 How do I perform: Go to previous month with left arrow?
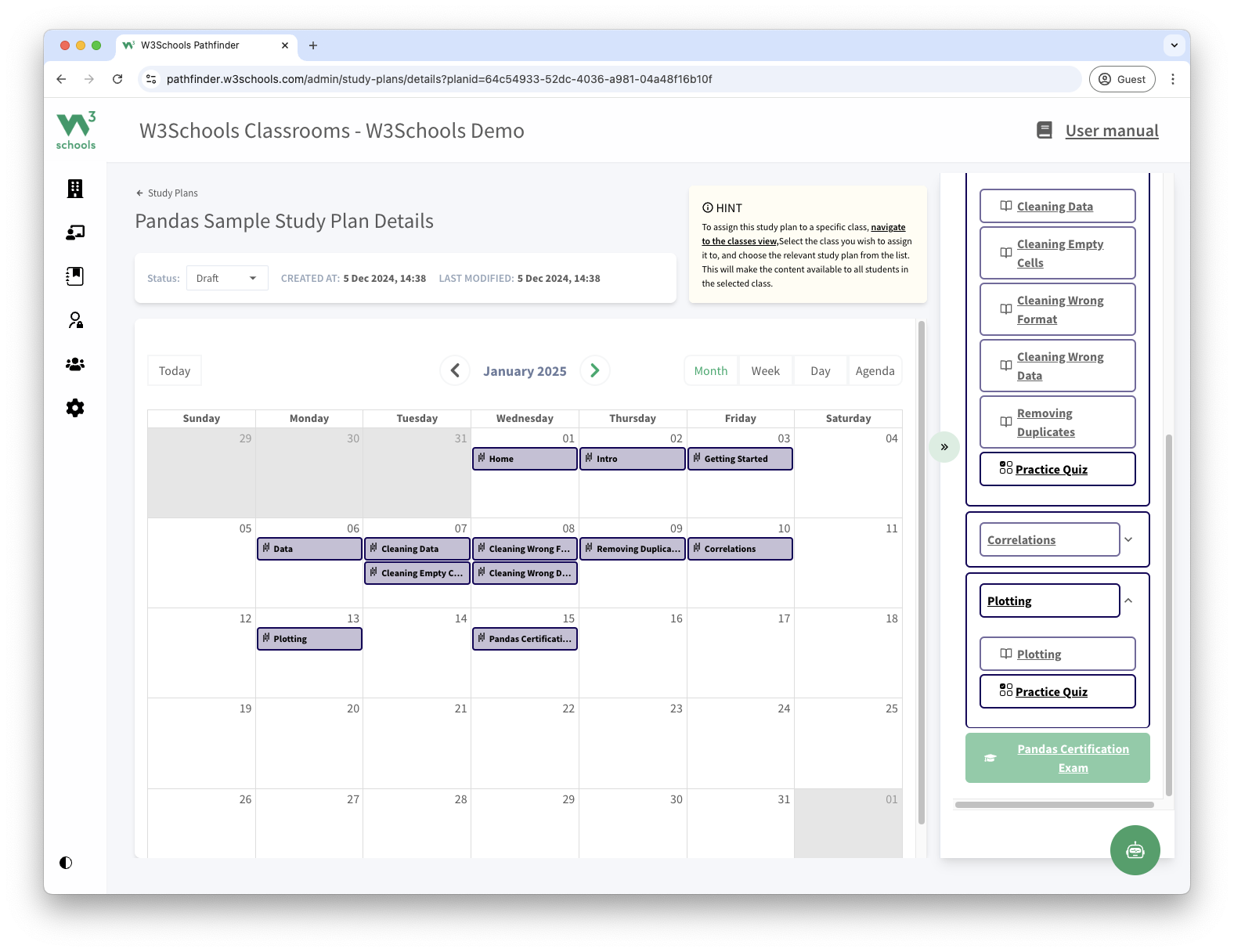point(455,370)
